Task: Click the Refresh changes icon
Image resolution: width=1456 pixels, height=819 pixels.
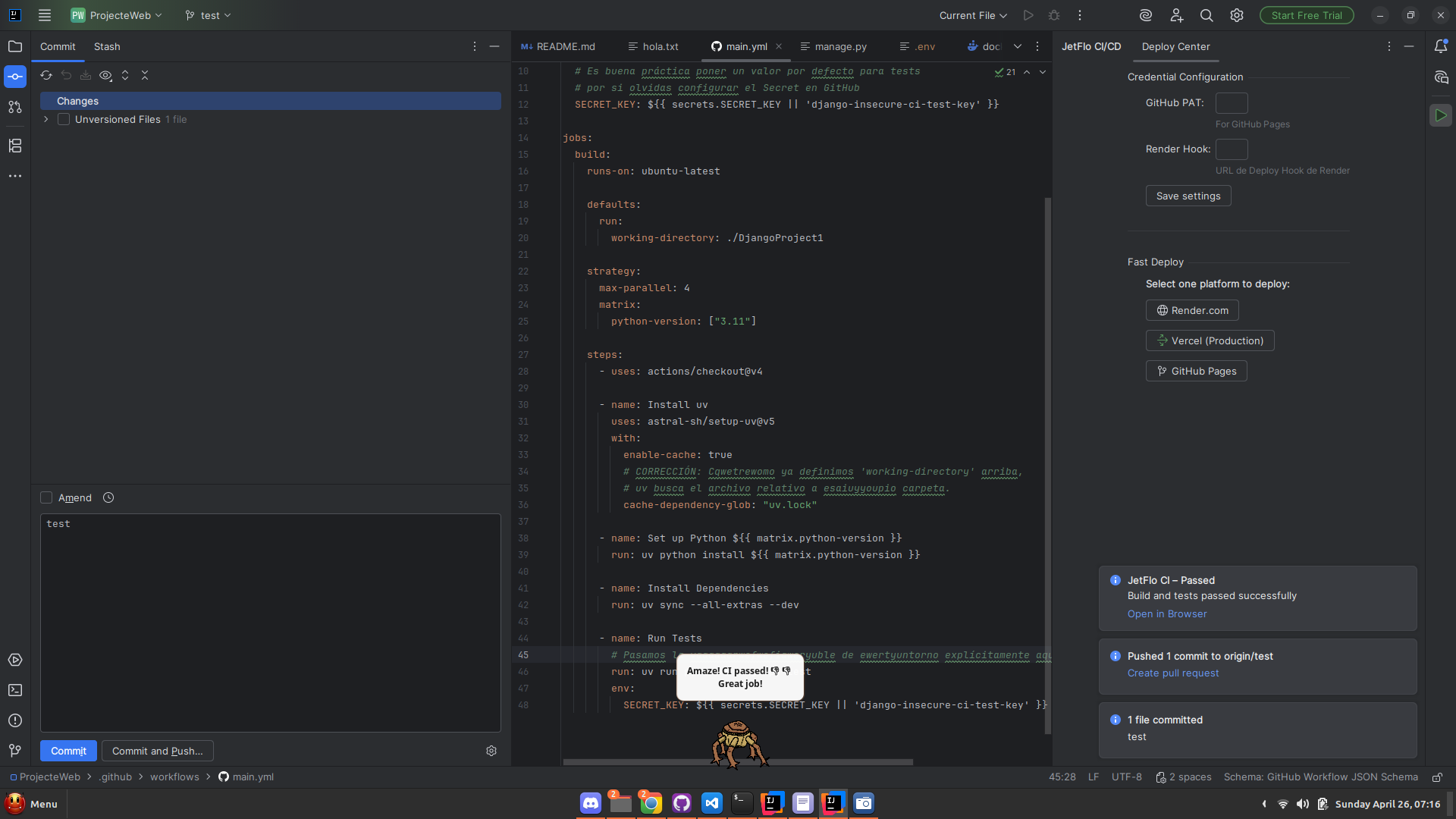Action: click(46, 75)
